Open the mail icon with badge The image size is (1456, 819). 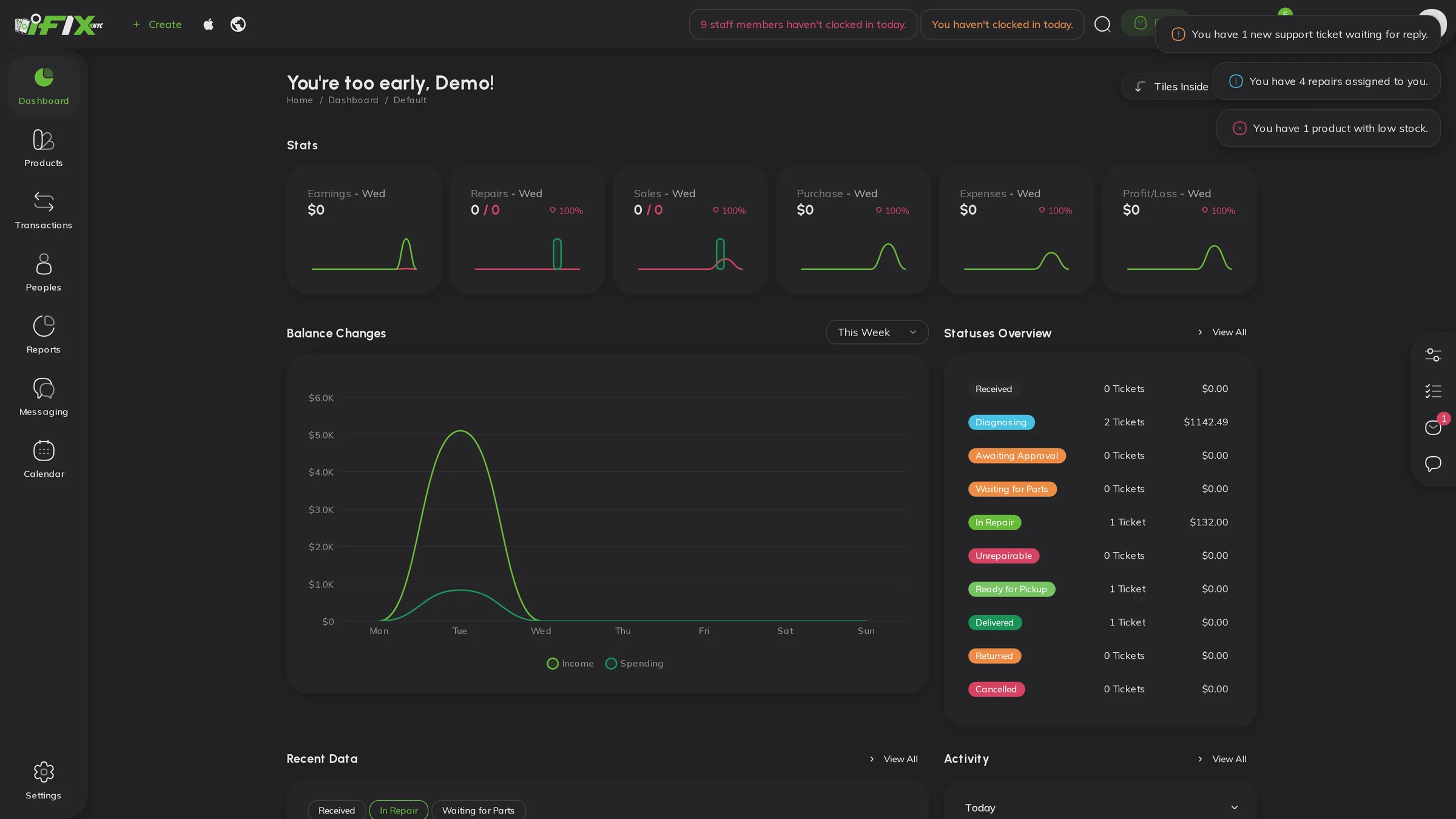tap(1433, 428)
